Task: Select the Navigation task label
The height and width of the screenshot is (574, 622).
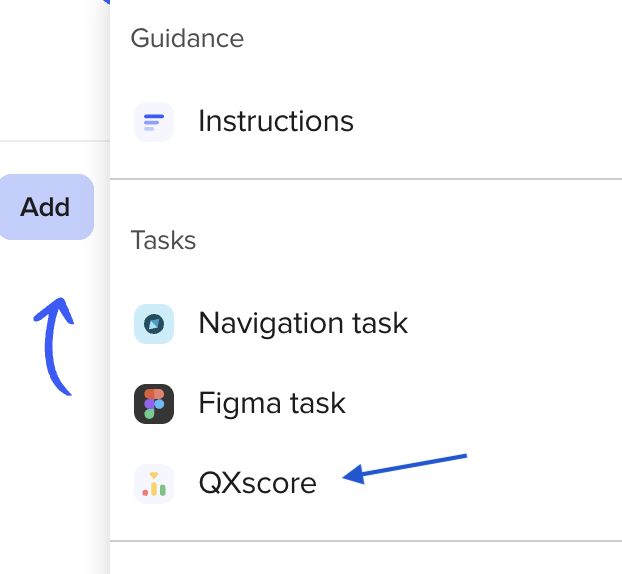Action: [x=303, y=324]
